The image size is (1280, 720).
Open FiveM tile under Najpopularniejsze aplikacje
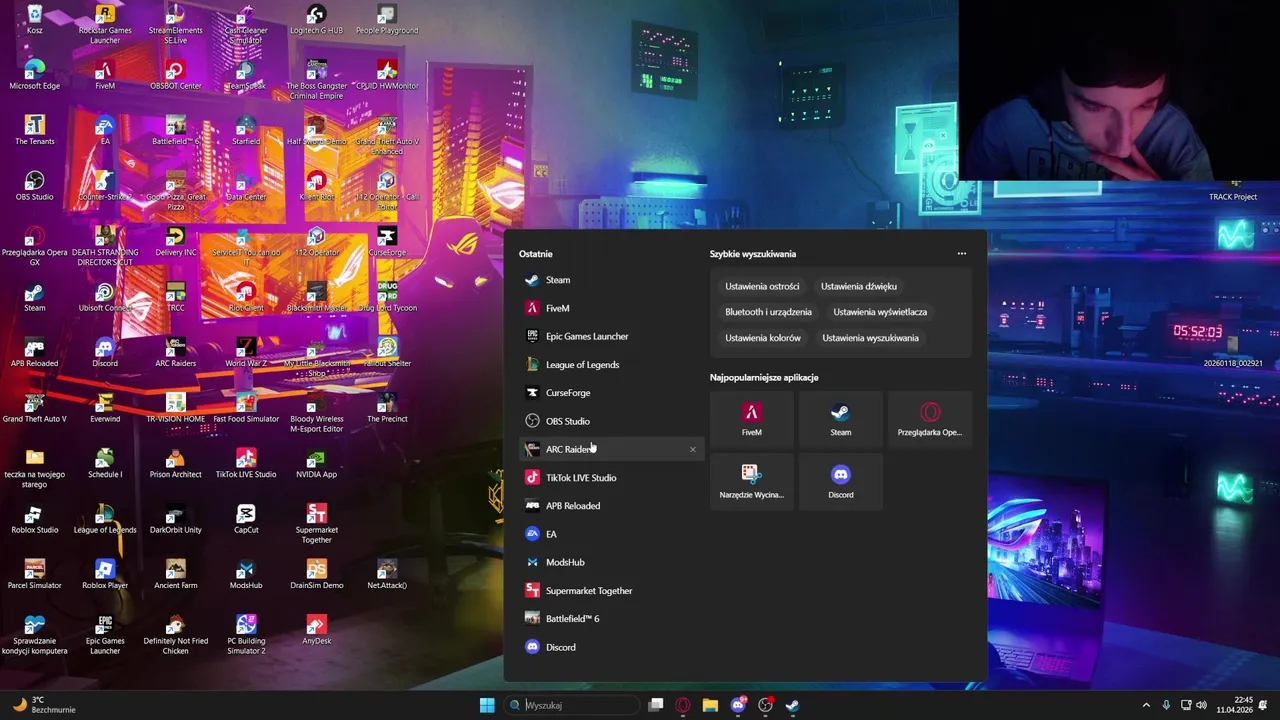752,420
